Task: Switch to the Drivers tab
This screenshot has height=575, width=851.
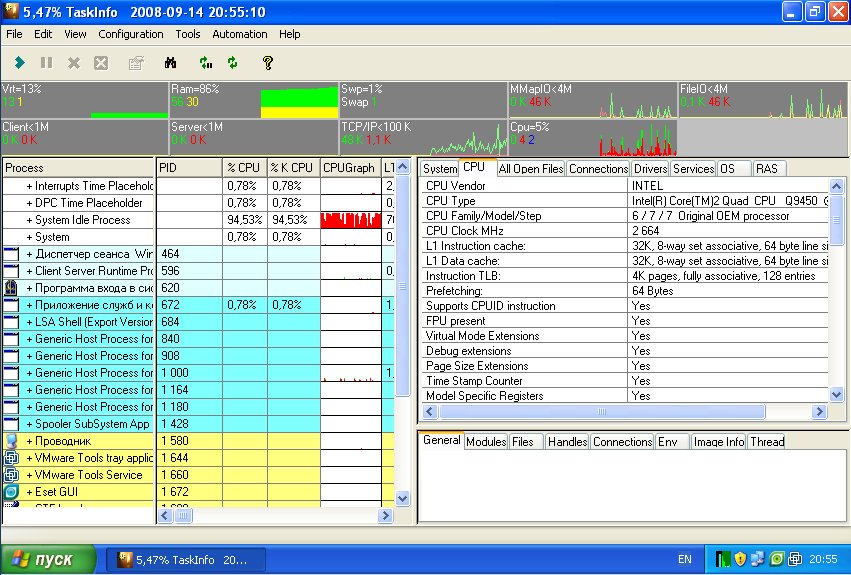Action: click(650, 169)
